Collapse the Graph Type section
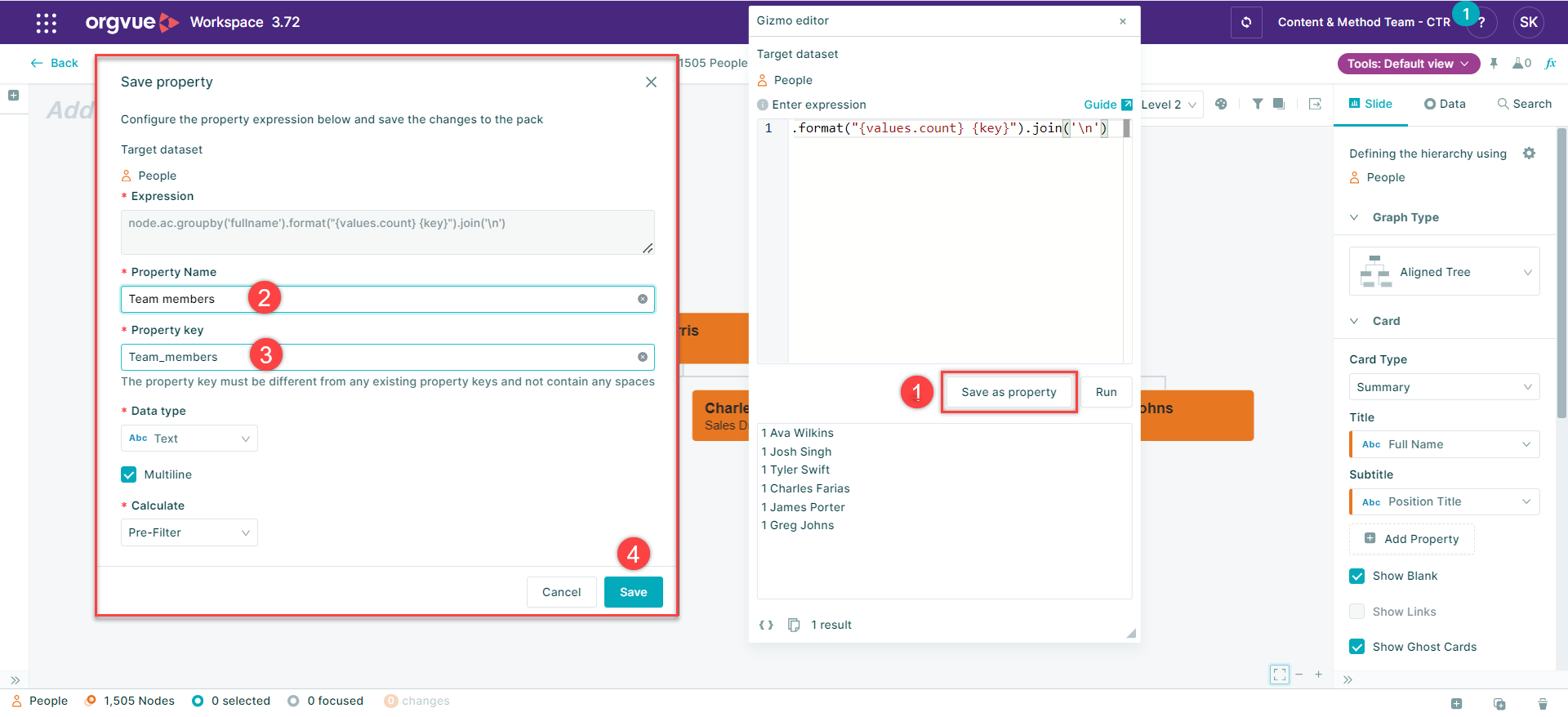The width and height of the screenshot is (1568, 717). pyautogui.click(x=1354, y=217)
